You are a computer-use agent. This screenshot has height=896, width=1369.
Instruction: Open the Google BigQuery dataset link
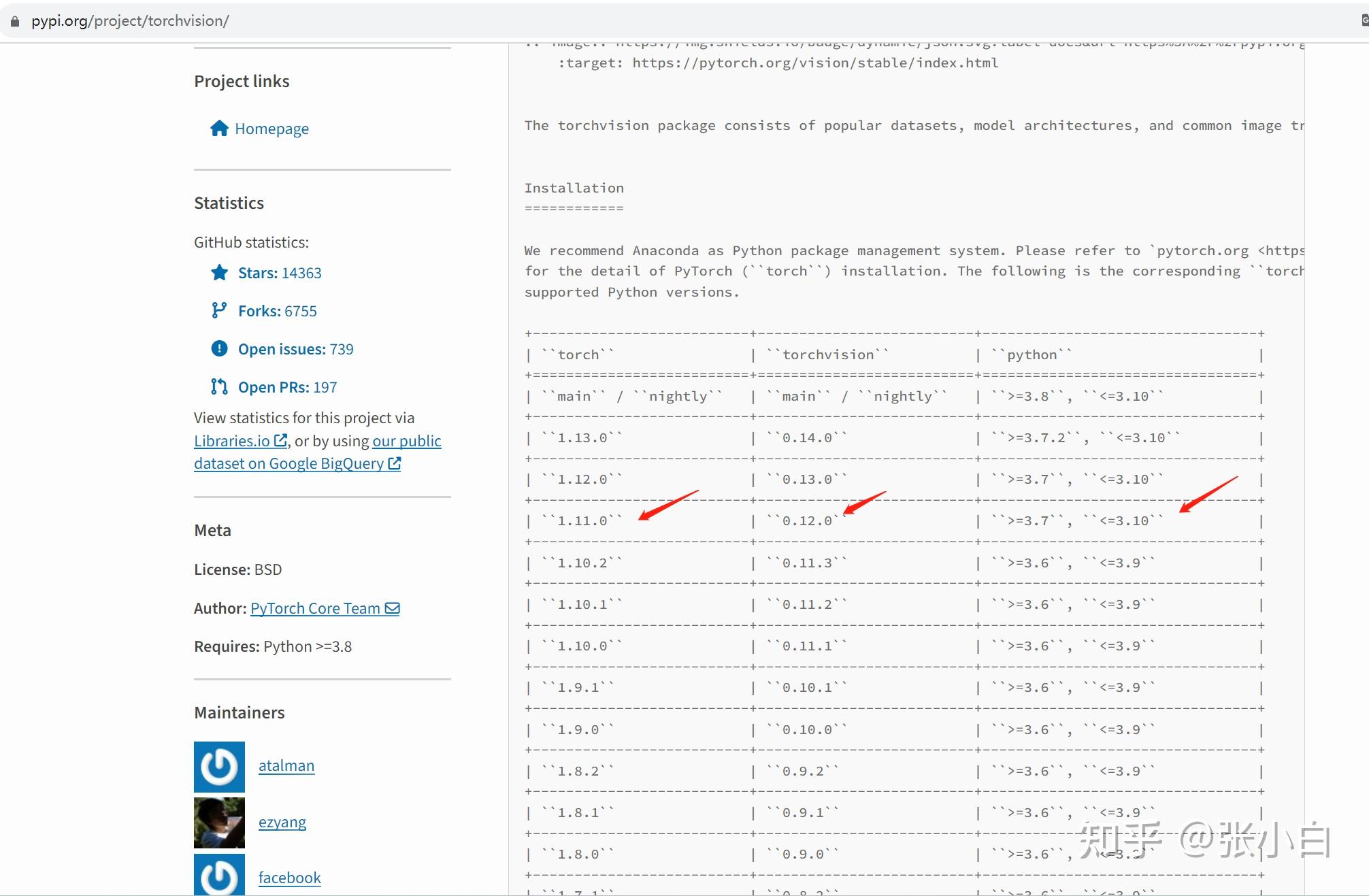pos(289,463)
